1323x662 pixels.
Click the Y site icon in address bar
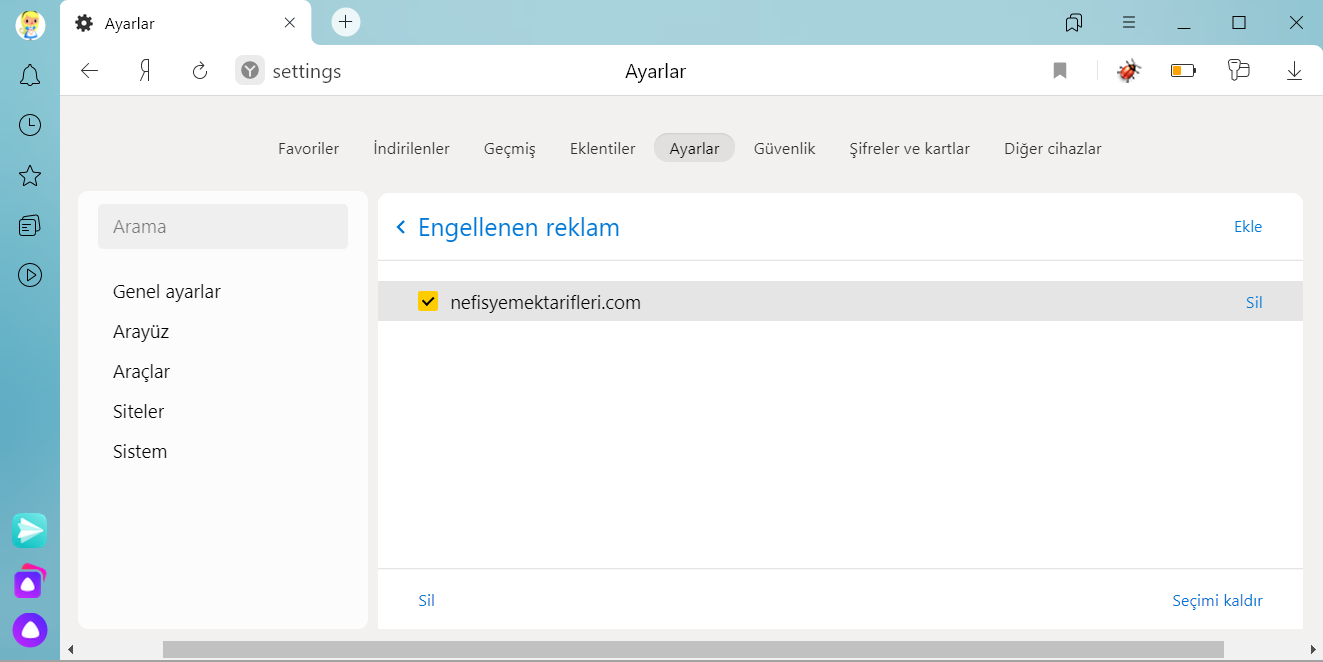pyautogui.click(x=250, y=71)
